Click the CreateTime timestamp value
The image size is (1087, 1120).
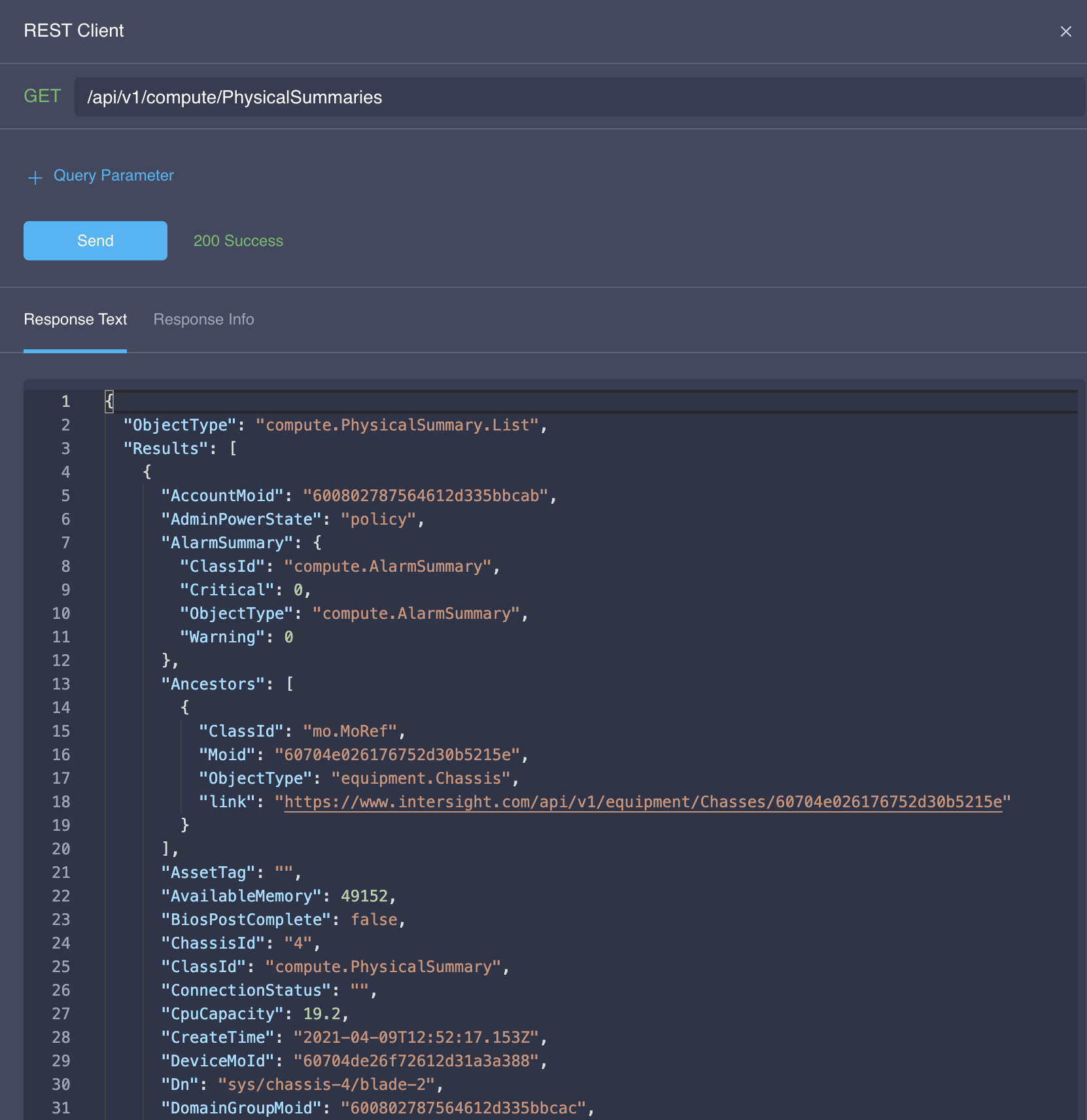[416, 1038]
